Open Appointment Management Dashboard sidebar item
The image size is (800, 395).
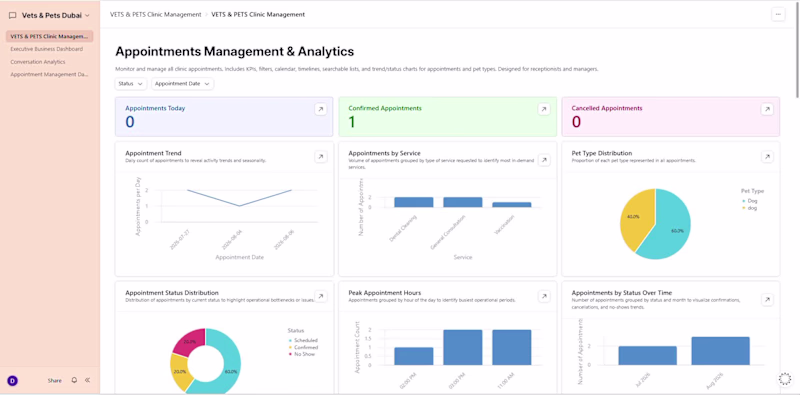pyautogui.click(x=49, y=75)
